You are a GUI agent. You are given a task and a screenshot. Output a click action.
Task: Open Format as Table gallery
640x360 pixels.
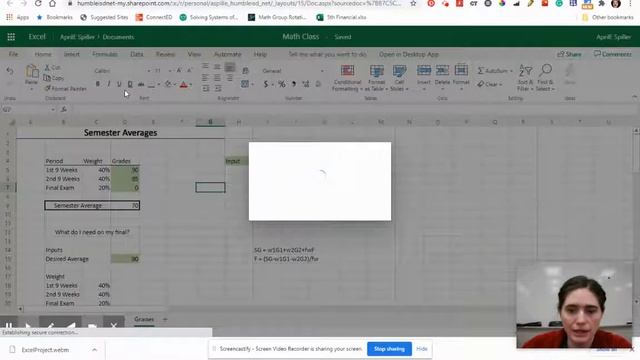(376, 78)
